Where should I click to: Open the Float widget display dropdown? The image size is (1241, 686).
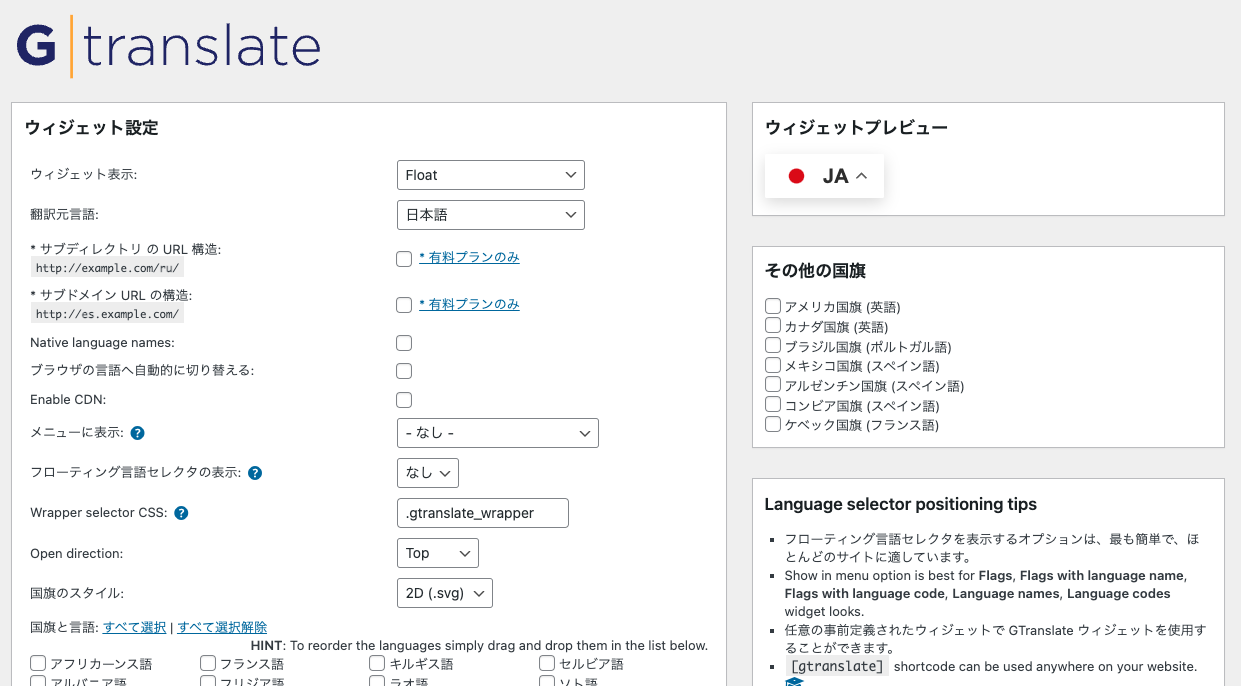pos(491,174)
